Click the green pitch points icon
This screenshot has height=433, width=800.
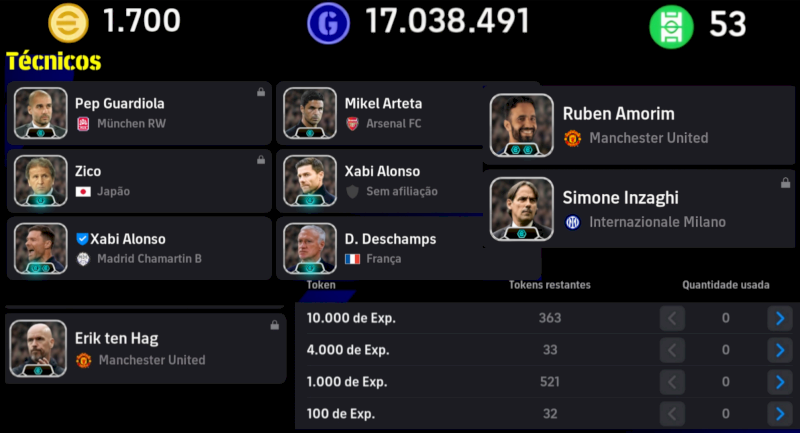pos(671,26)
